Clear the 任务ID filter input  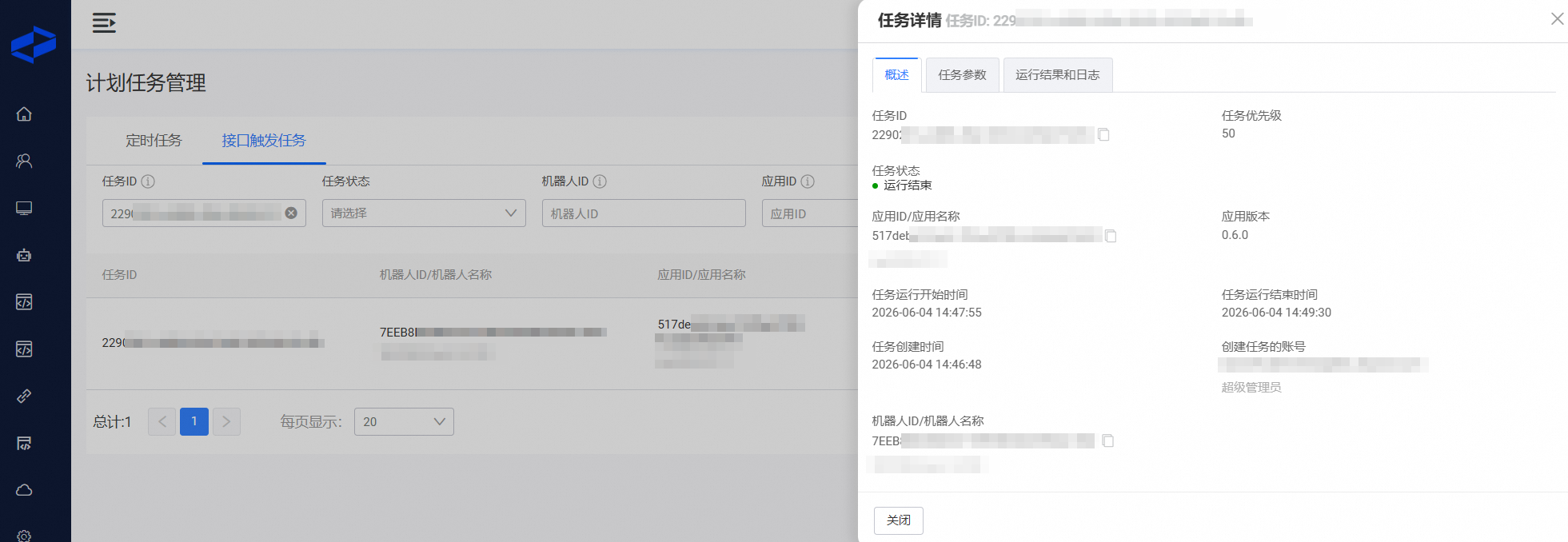(291, 213)
